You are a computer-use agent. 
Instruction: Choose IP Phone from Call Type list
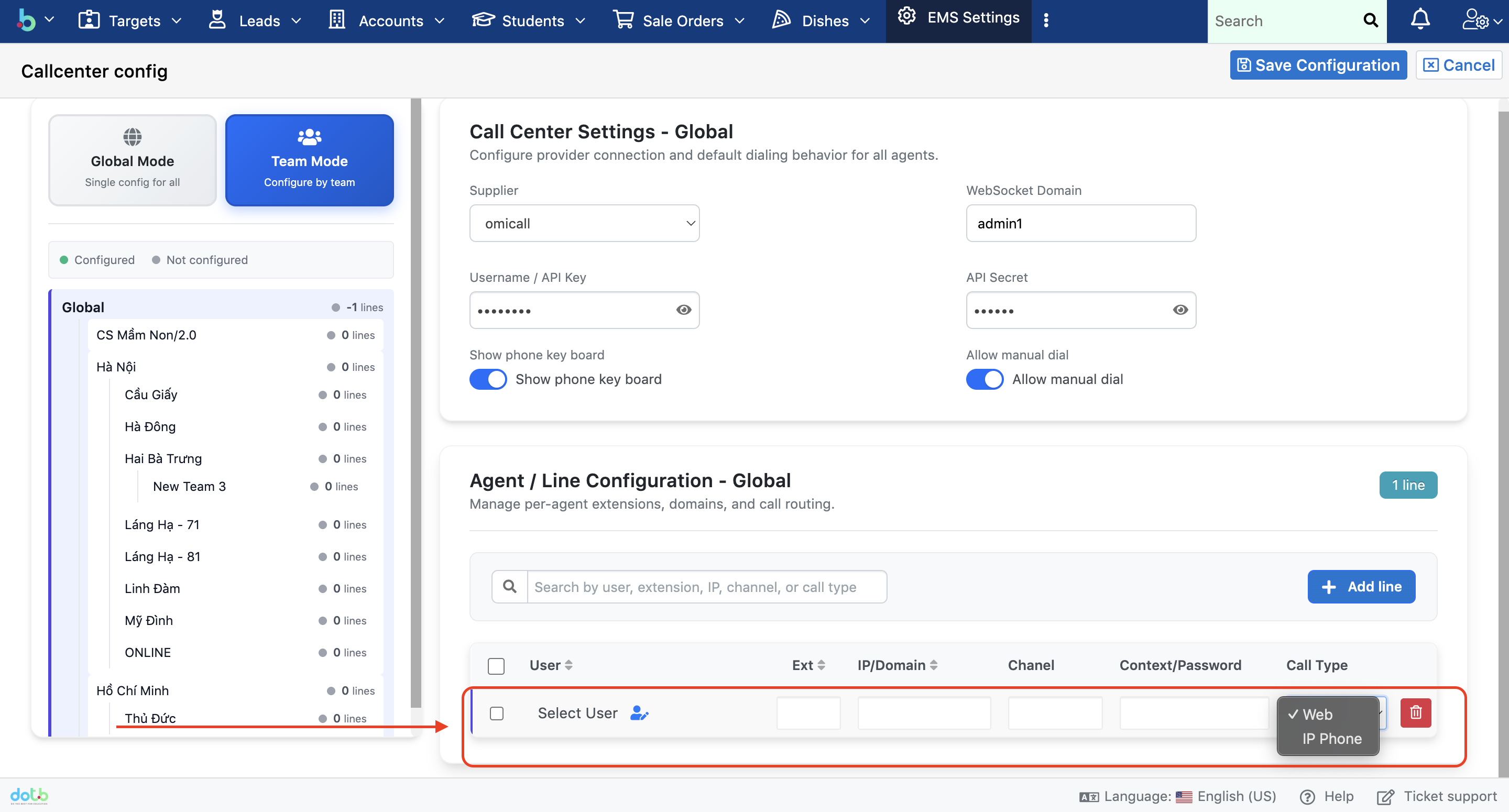[1331, 738]
